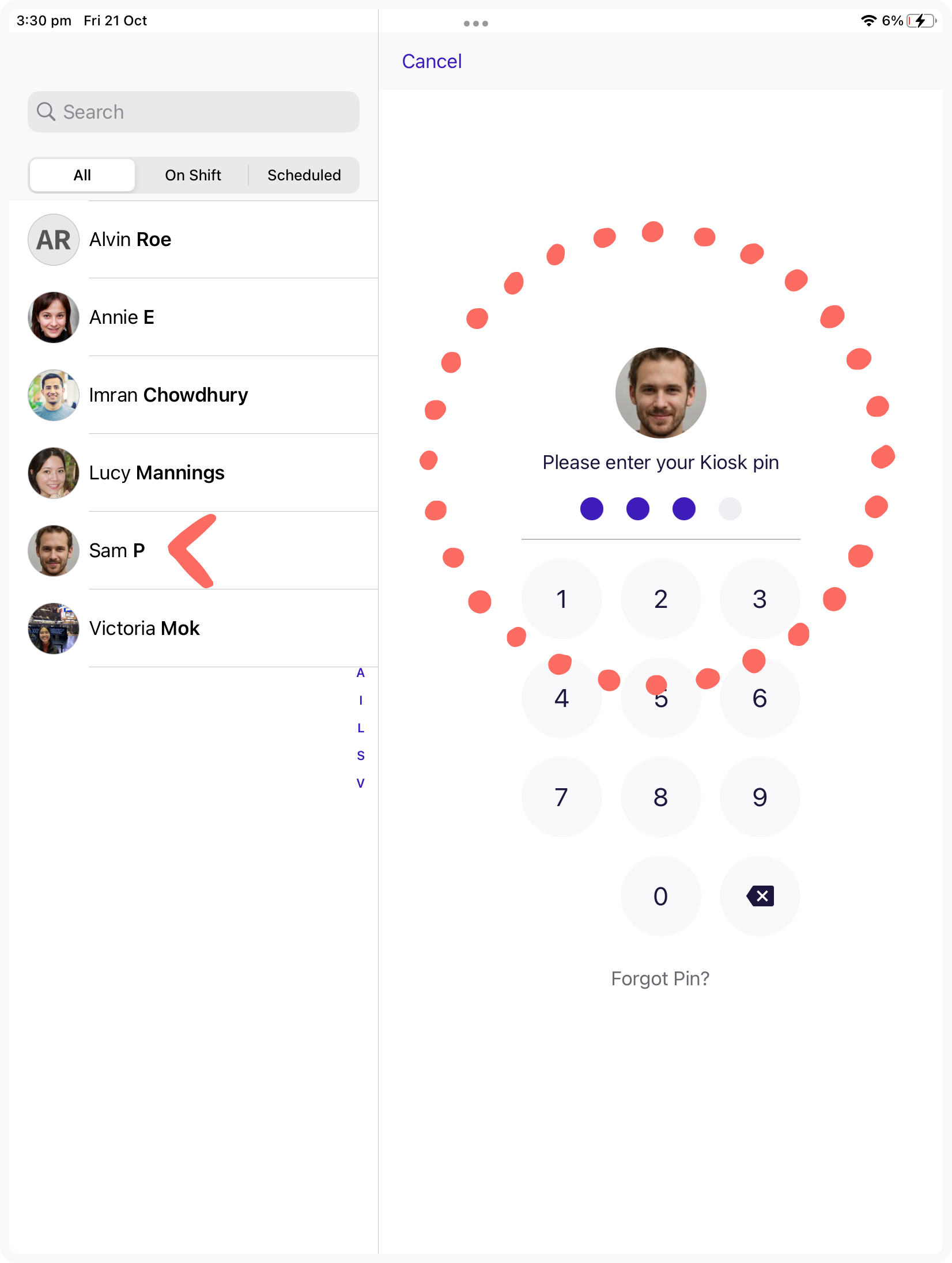
Task: Select Alvin Roe's AR initials avatar
Action: click(54, 240)
